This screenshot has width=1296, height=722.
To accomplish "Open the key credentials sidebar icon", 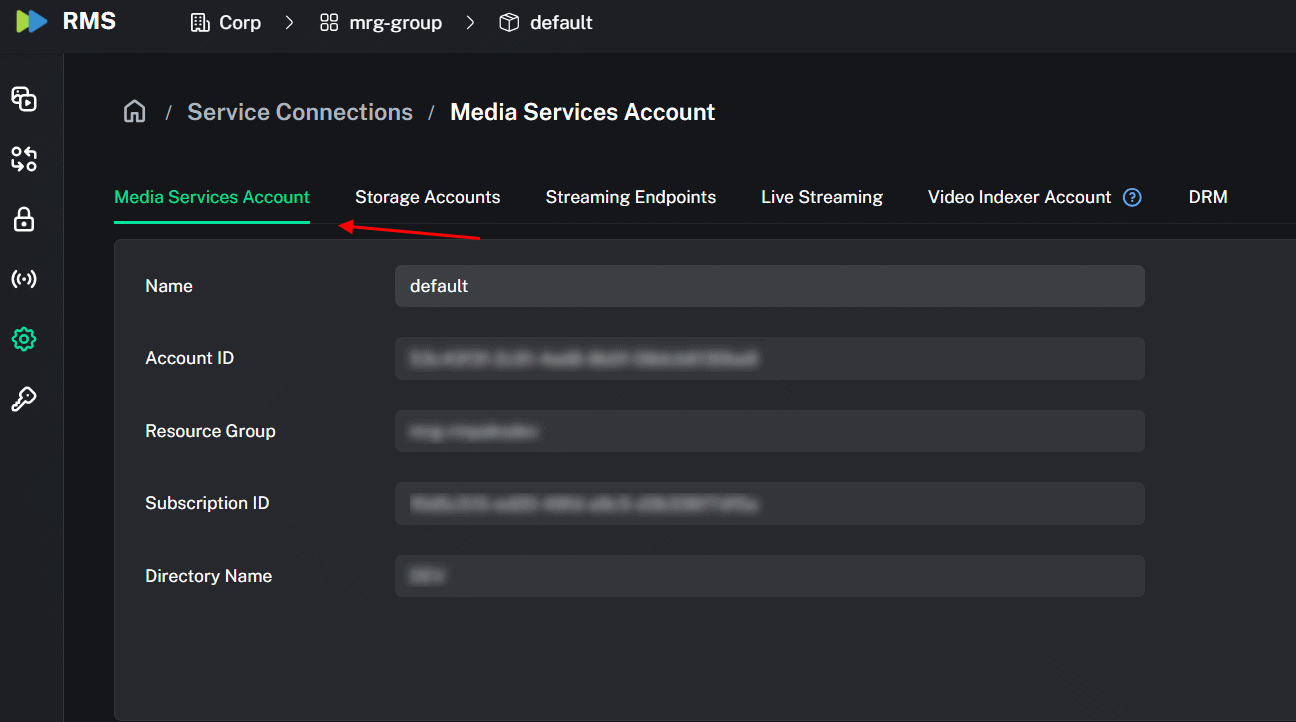I will click(x=24, y=400).
